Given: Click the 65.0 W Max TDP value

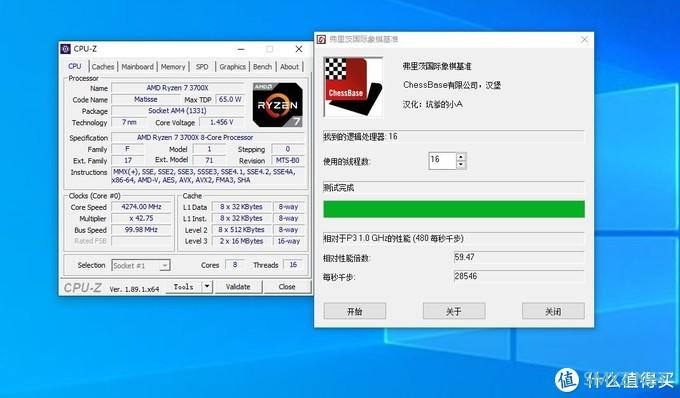Looking at the screenshot, I should pyautogui.click(x=230, y=99).
